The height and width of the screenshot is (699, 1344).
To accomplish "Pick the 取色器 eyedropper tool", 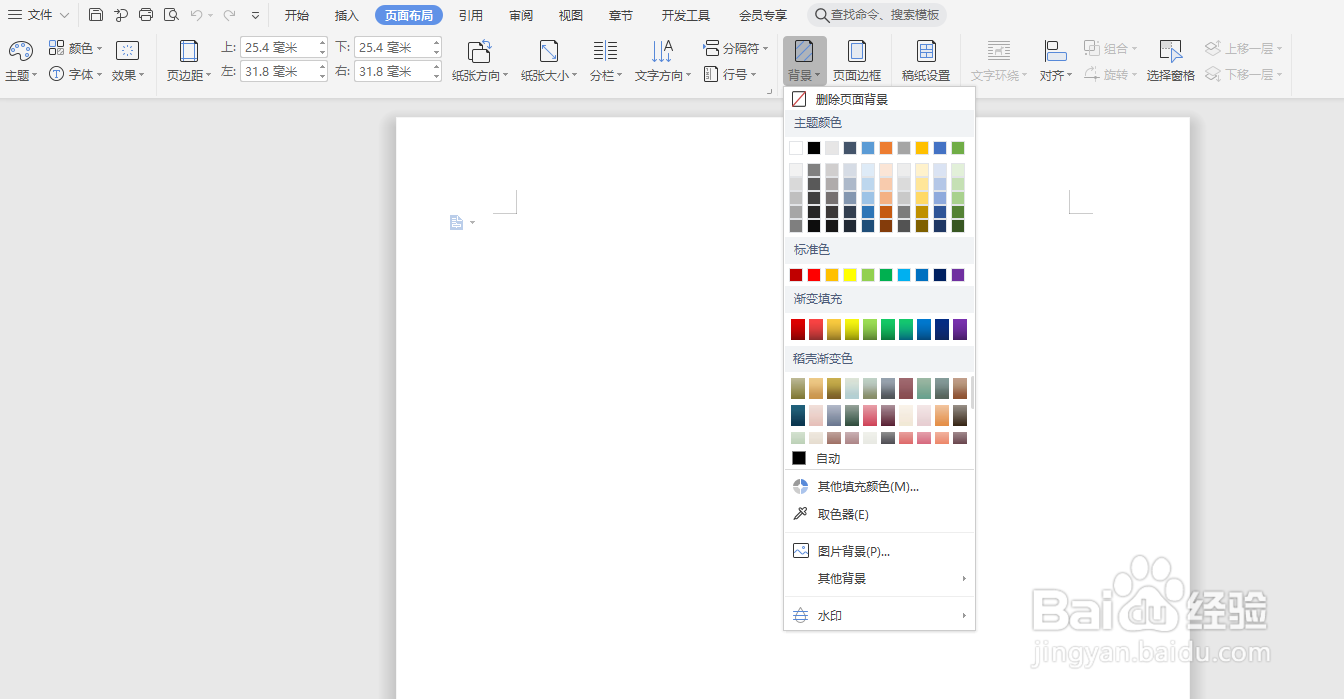I will tap(842, 514).
